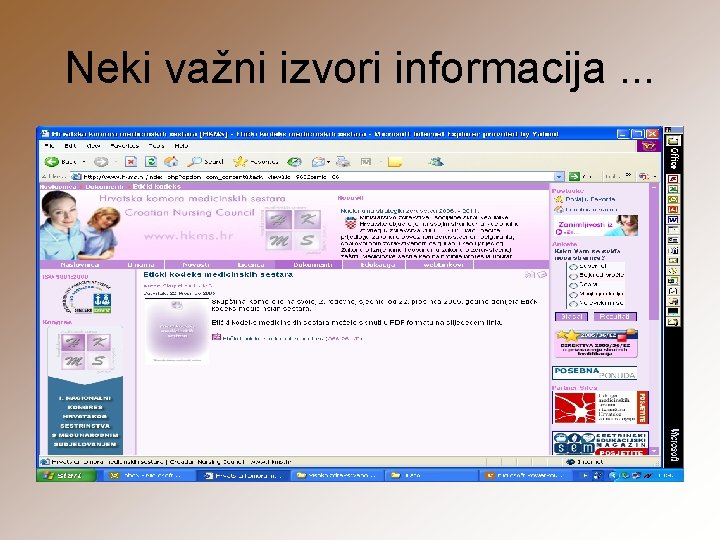Select the first option in the Anketa poll
This screenshot has width=720, height=540.
(x=573, y=267)
